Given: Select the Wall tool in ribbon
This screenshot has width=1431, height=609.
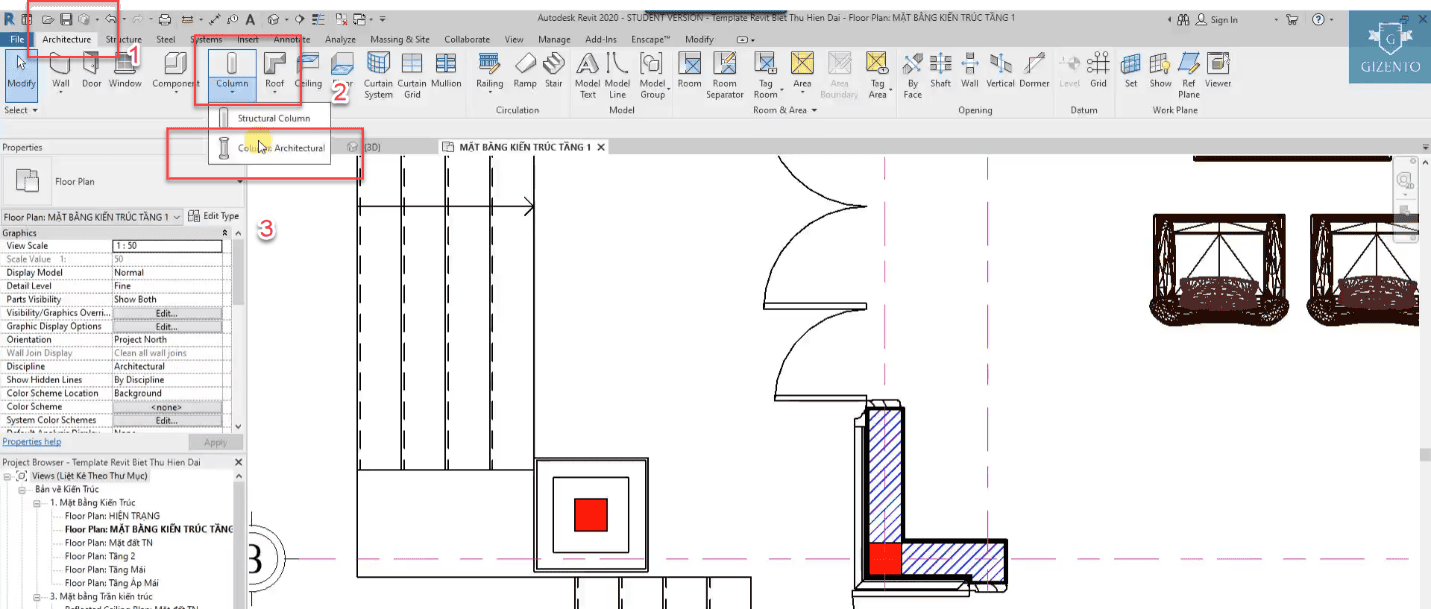Looking at the screenshot, I should 60,70.
